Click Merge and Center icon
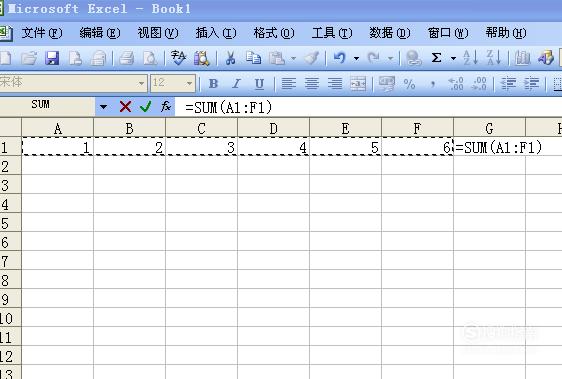The width and height of the screenshot is (562, 379). 358,84
